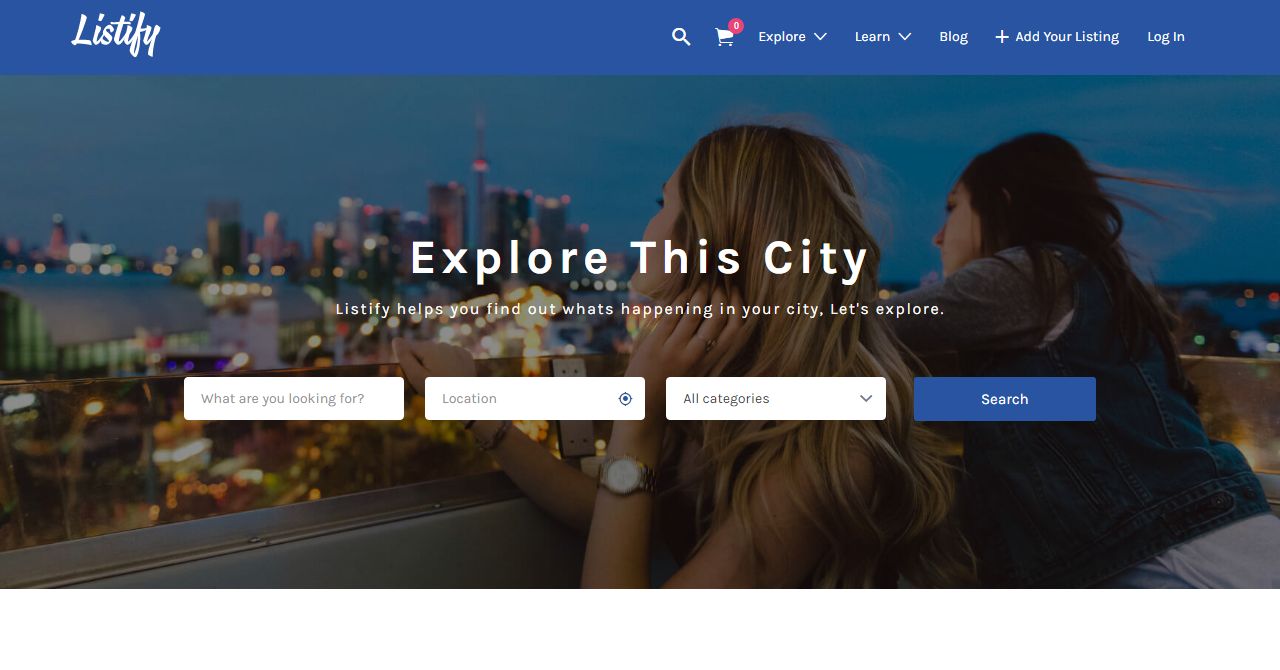Open the Learn menu
The width and height of the screenshot is (1280, 670).
coord(872,37)
